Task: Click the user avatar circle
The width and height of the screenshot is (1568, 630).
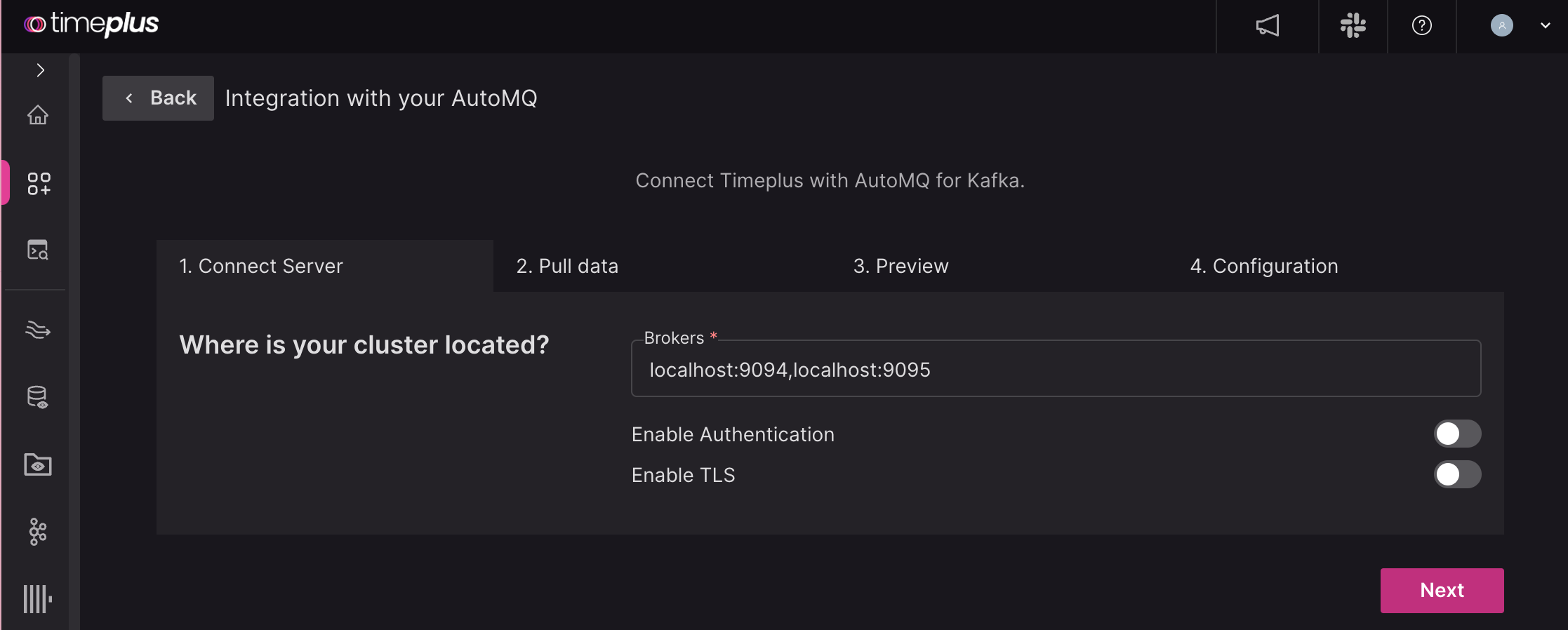Action: [1502, 25]
